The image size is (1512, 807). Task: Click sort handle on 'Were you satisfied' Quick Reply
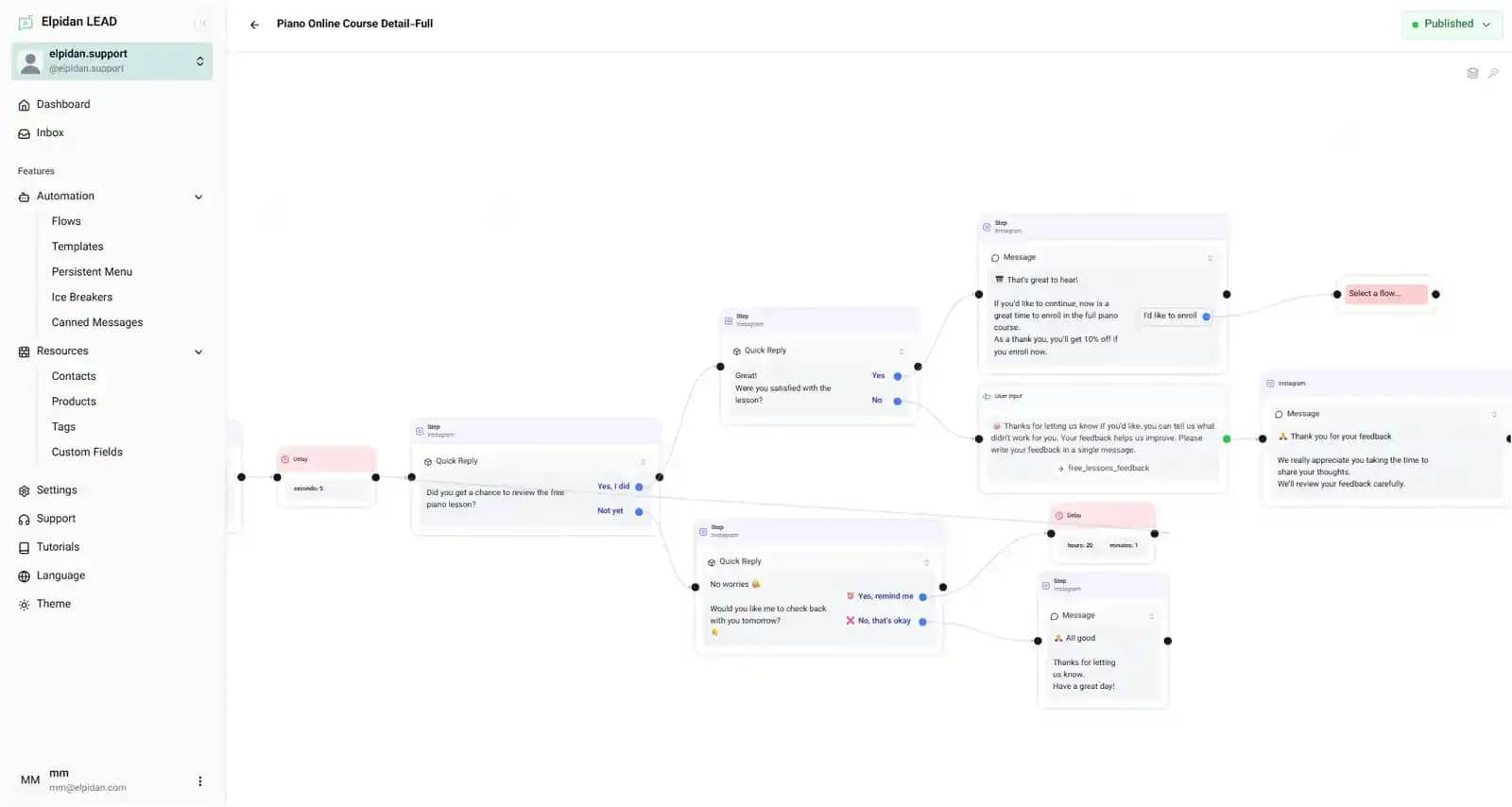click(x=902, y=352)
